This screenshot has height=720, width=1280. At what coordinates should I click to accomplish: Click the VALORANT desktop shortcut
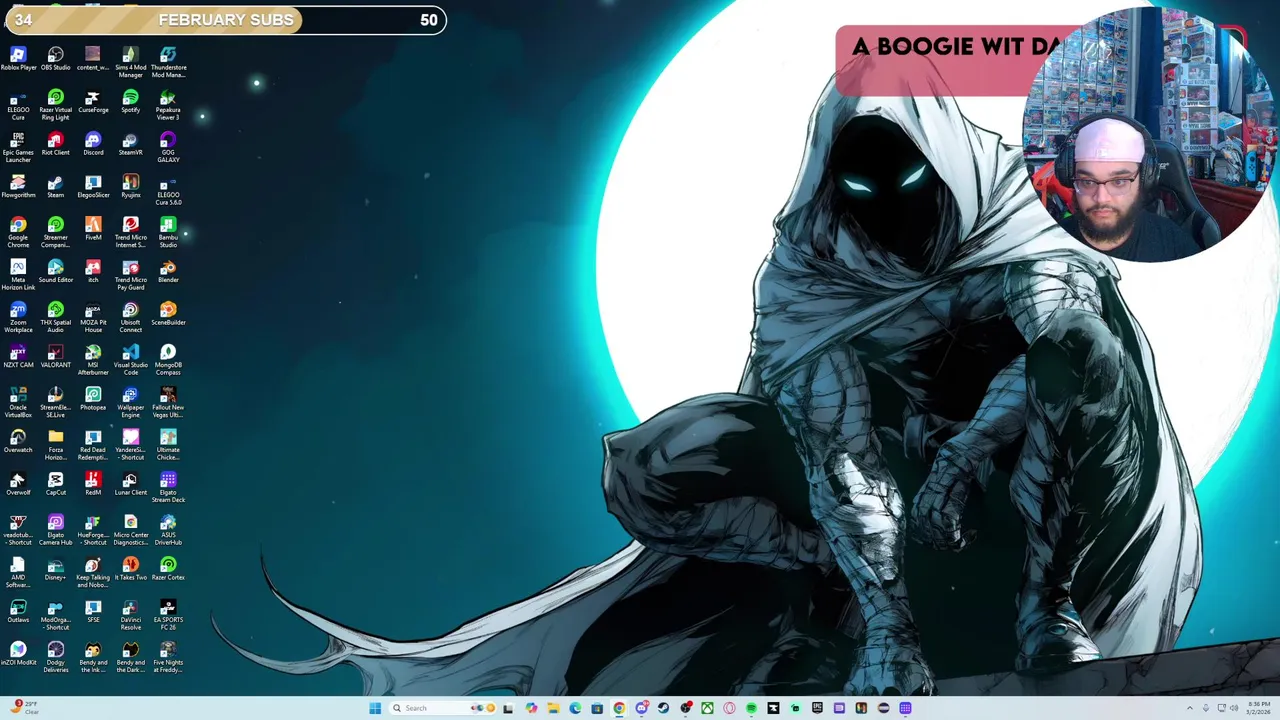point(55,356)
